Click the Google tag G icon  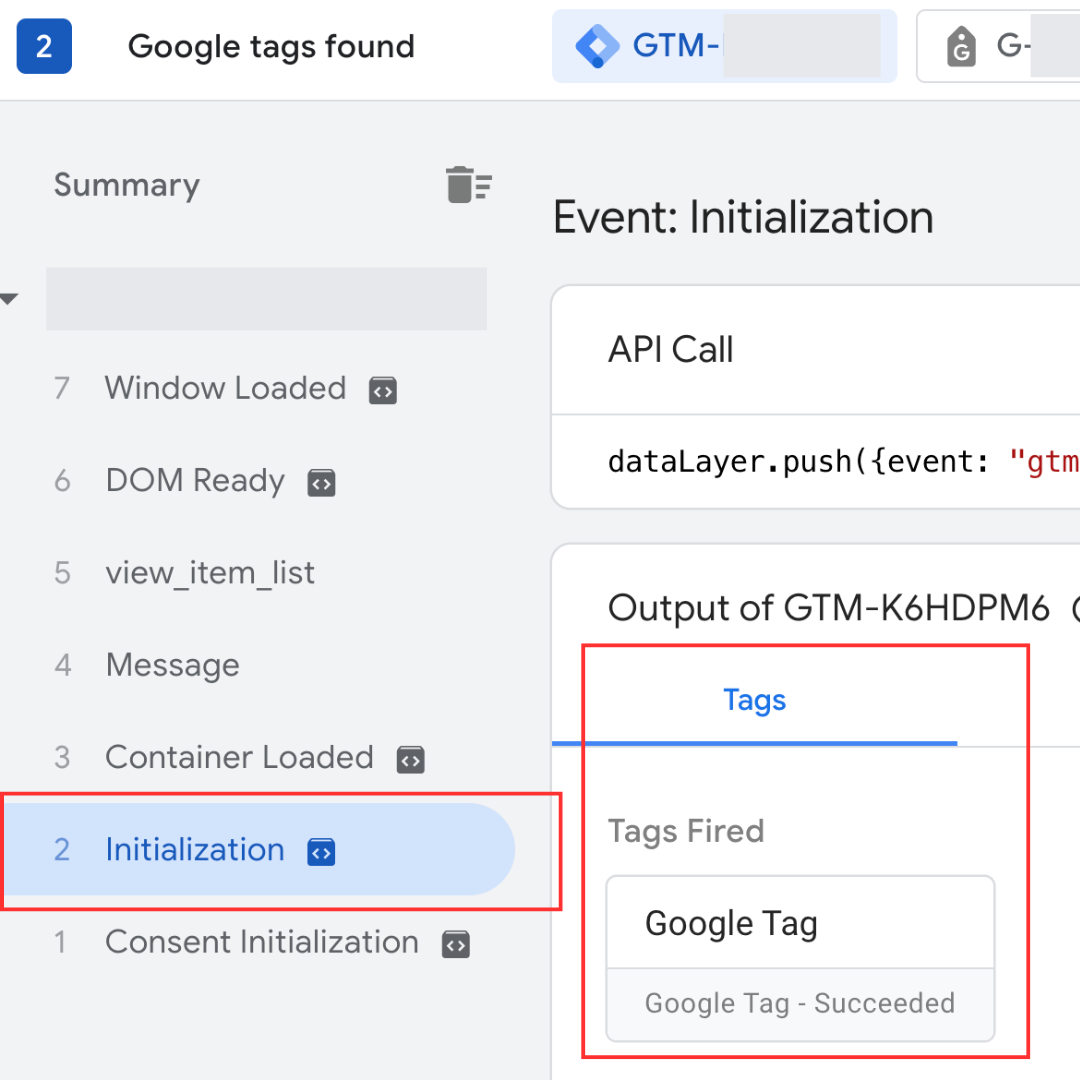point(962,47)
